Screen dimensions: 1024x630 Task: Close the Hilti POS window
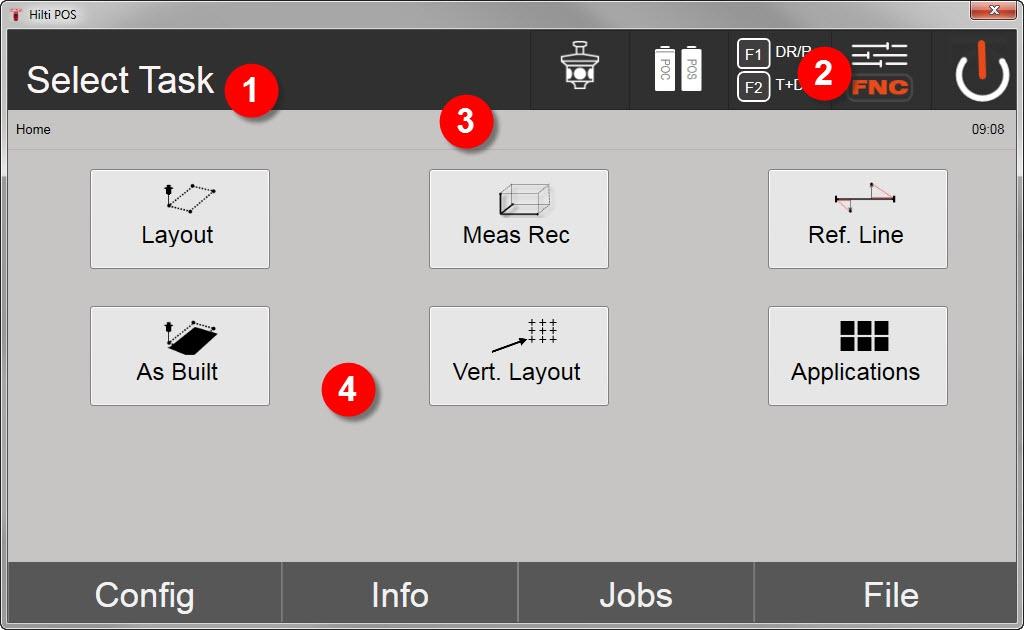click(x=993, y=10)
